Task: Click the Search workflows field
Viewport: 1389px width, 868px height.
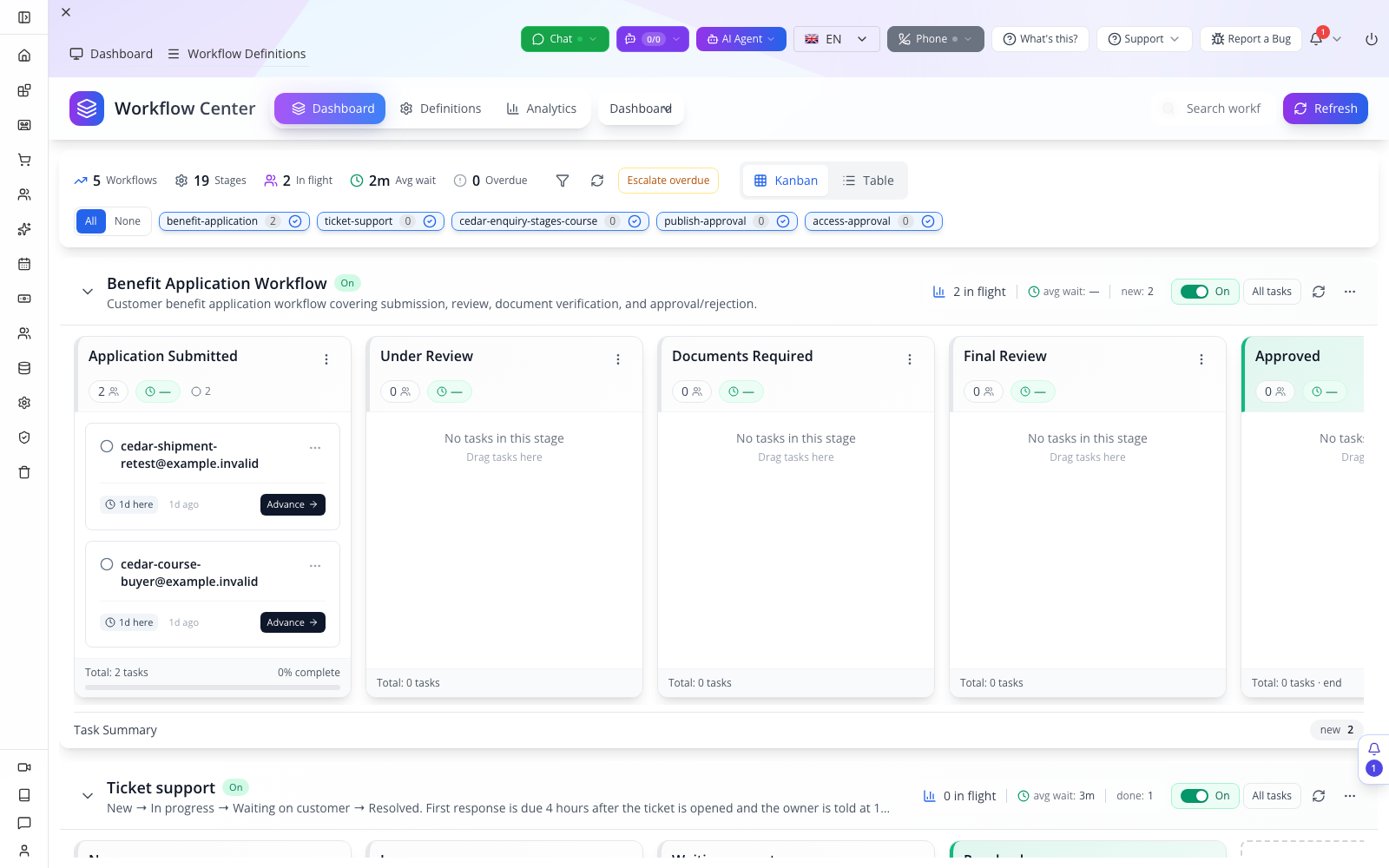Action: 1212,108
